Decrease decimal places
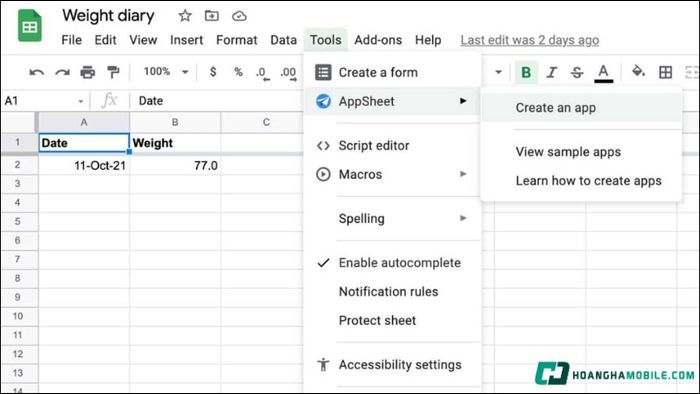The image size is (700, 394). 262,73
